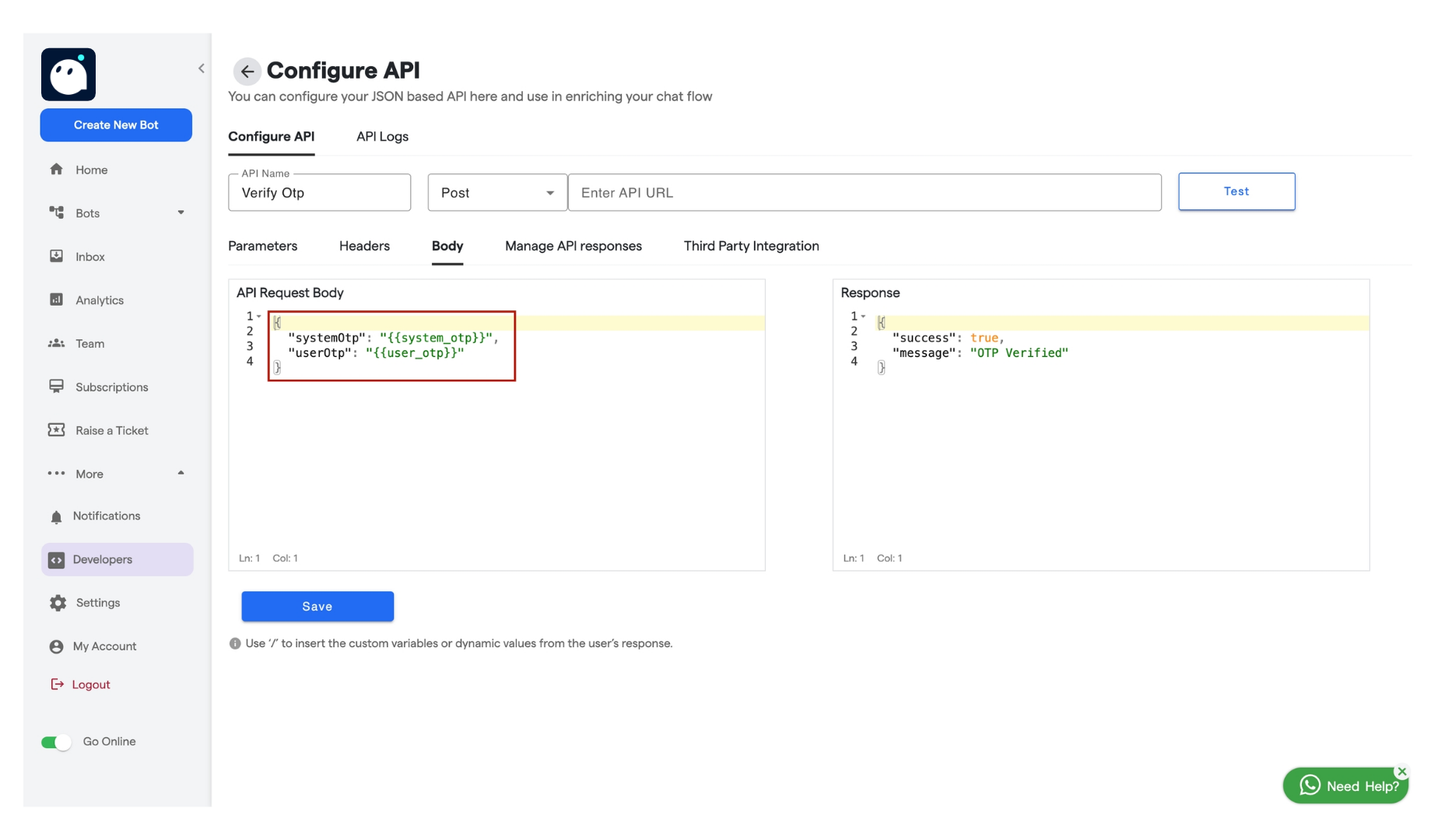
Task: Select the Team icon in the sidebar
Action: pos(56,343)
